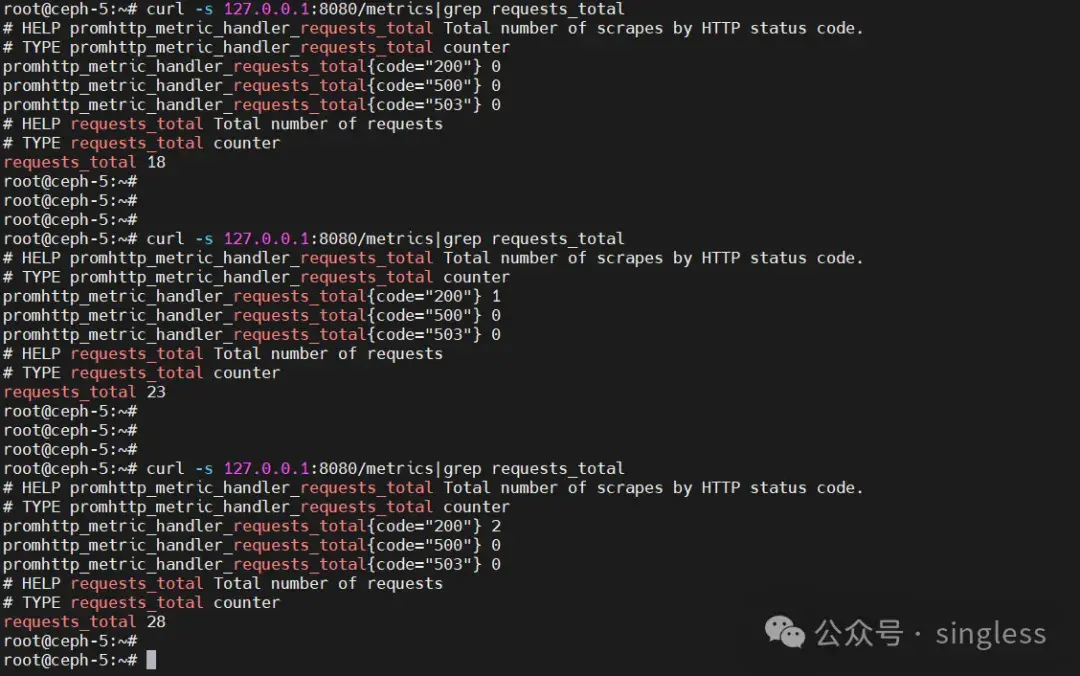Click the code="200"} 0 metric line
The height and width of the screenshot is (676, 1080).
click(x=250, y=67)
